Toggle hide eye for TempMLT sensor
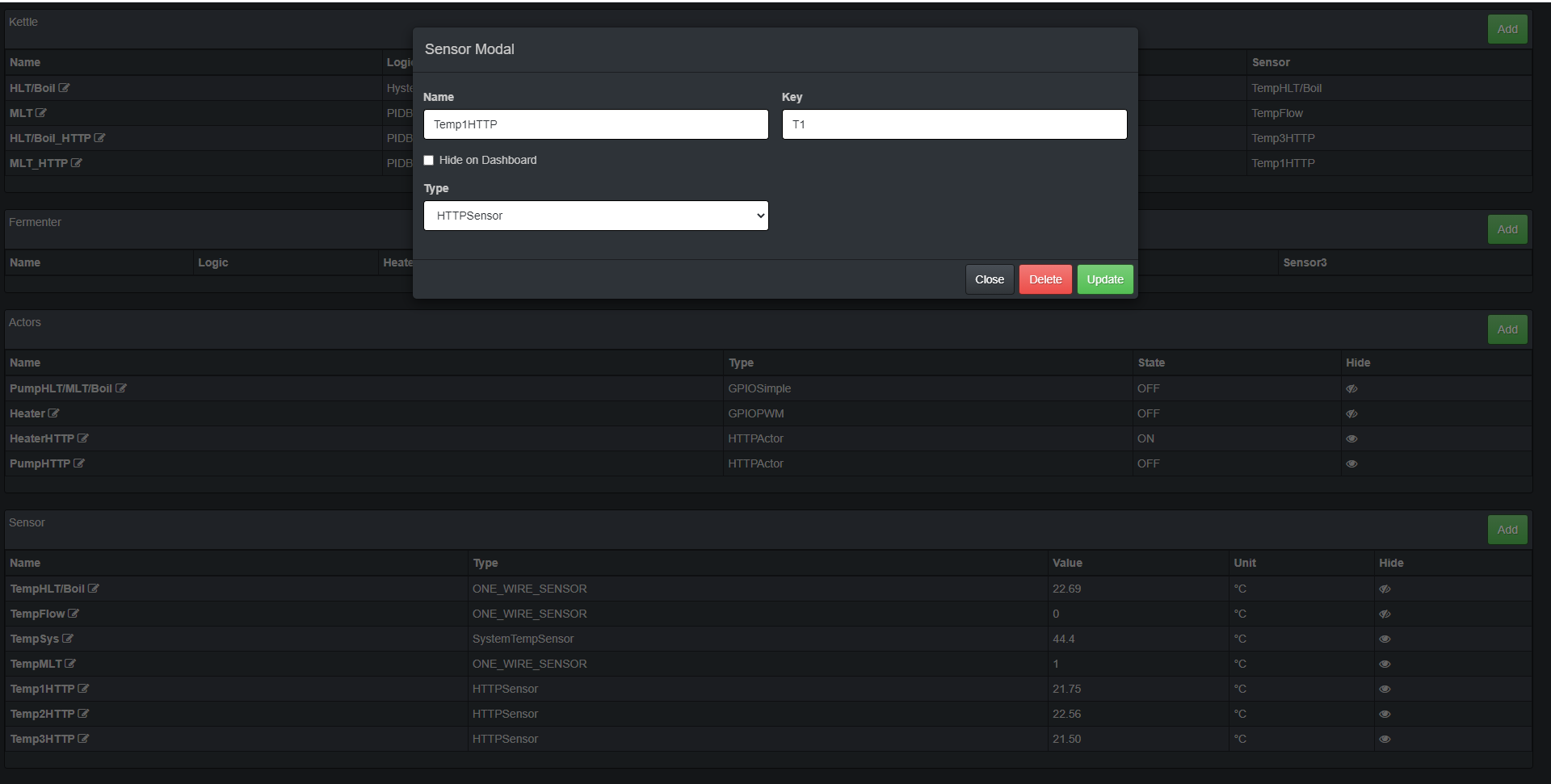This screenshot has width=1551, height=784. (x=1385, y=664)
